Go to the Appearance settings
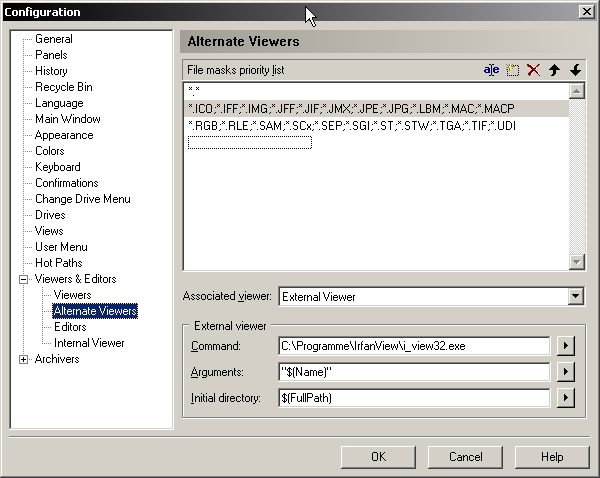This screenshot has width=600, height=478. pyautogui.click(x=64, y=135)
